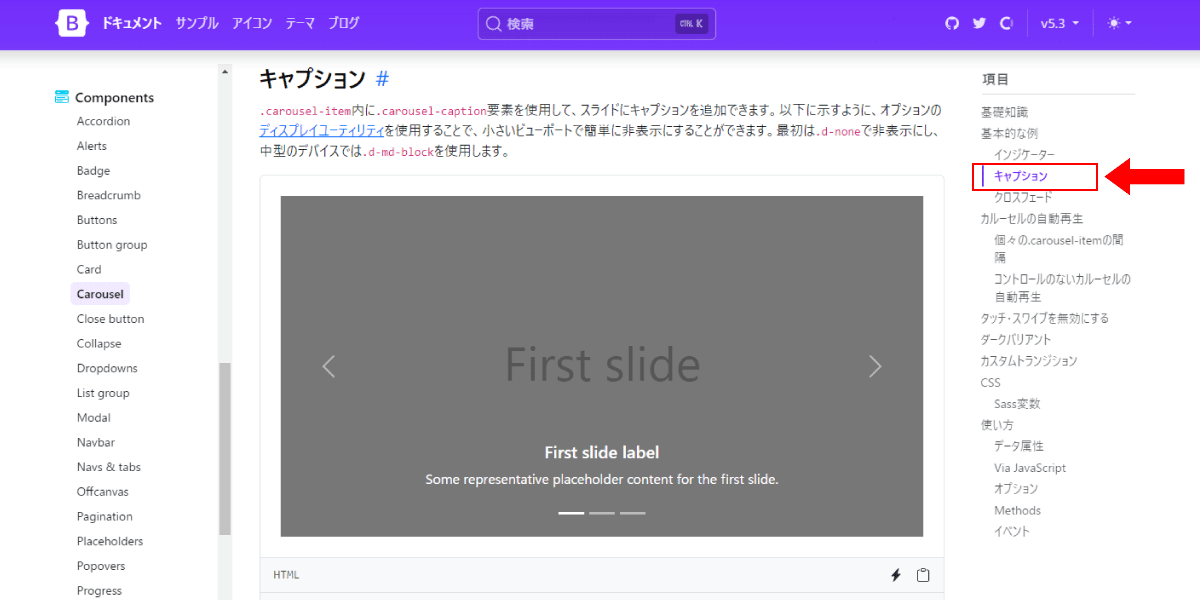Open Navs & tabs in the sidebar
Image resolution: width=1200 pixels, height=600 pixels.
pyautogui.click(x=109, y=467)
